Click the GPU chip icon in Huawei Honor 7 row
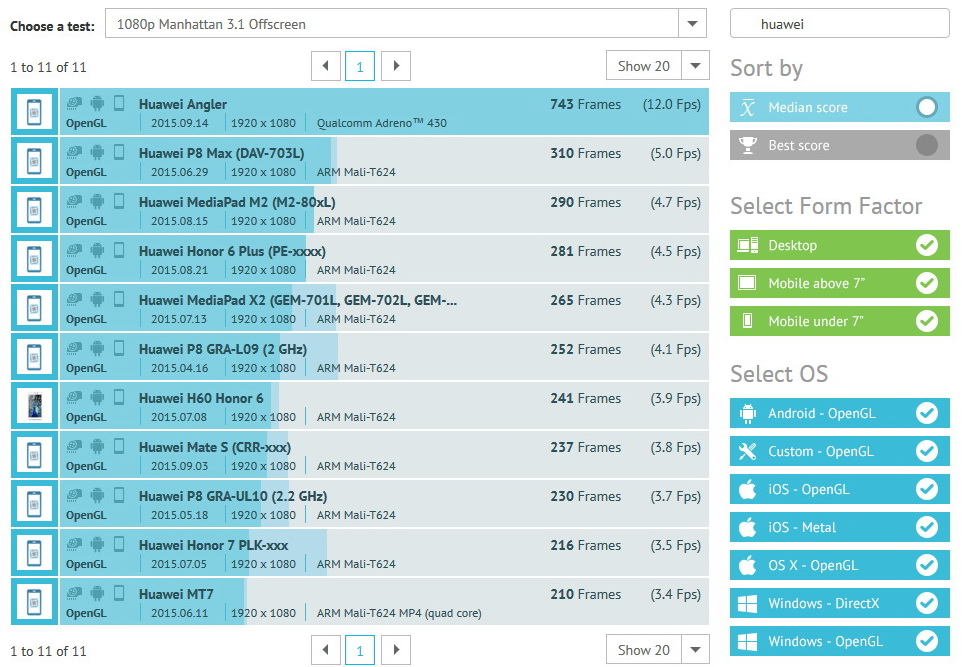Screen dimensions: 963x667 coord(74,544)
